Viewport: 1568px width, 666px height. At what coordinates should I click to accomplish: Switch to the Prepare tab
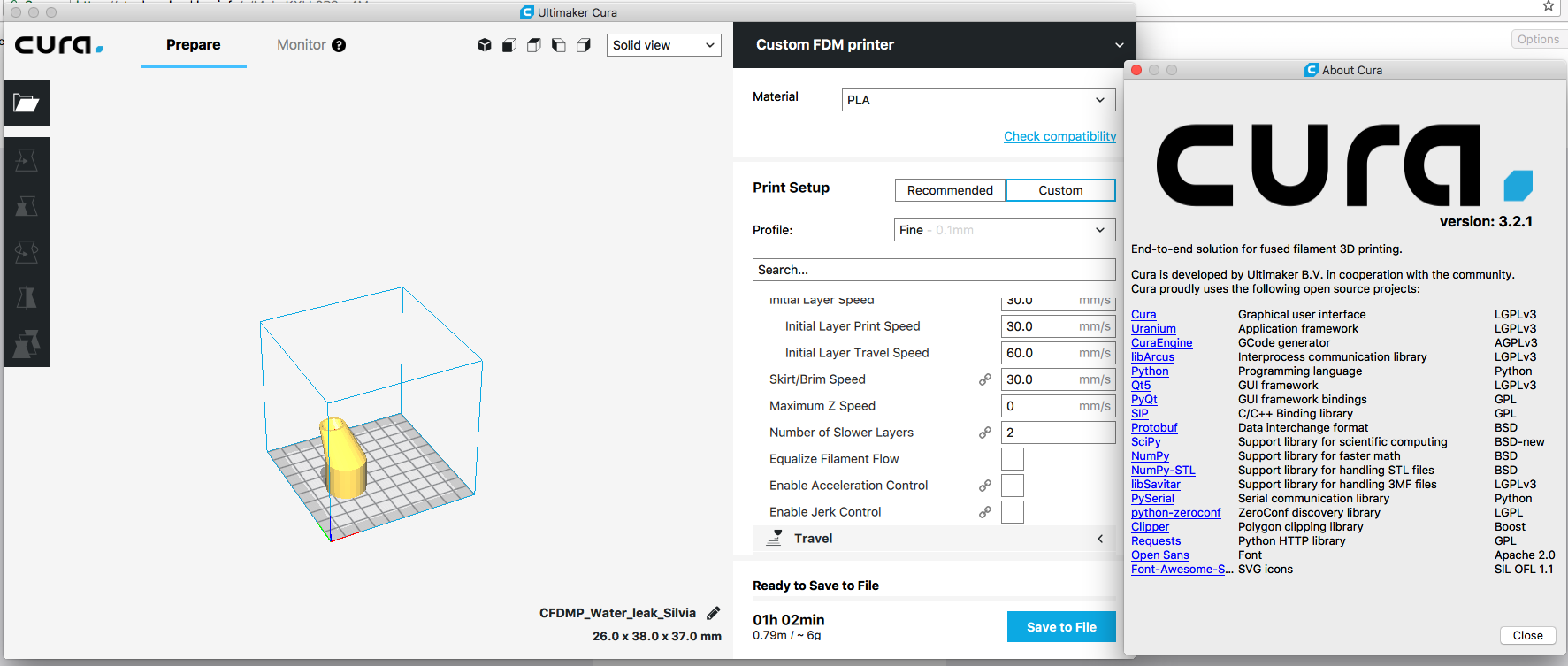point(194,45)
